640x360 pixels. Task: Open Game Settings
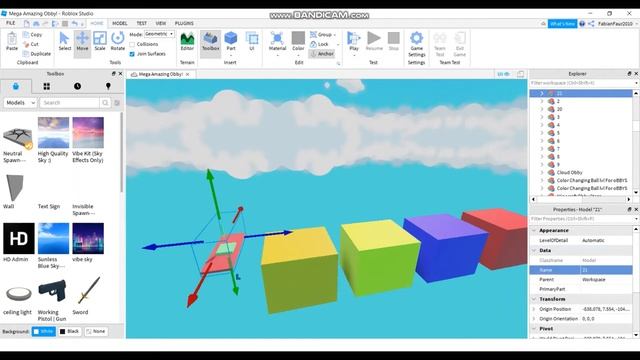coord(416,44)
